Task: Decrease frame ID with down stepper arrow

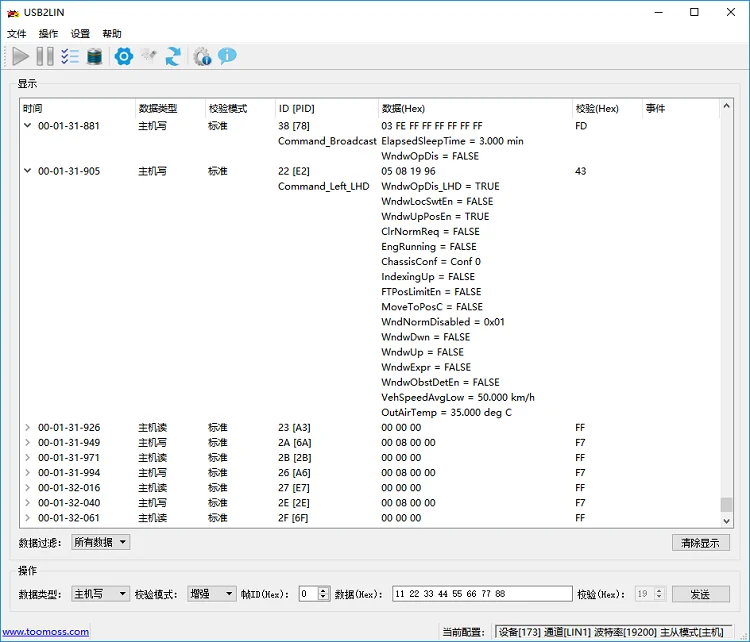Action: 324,597
